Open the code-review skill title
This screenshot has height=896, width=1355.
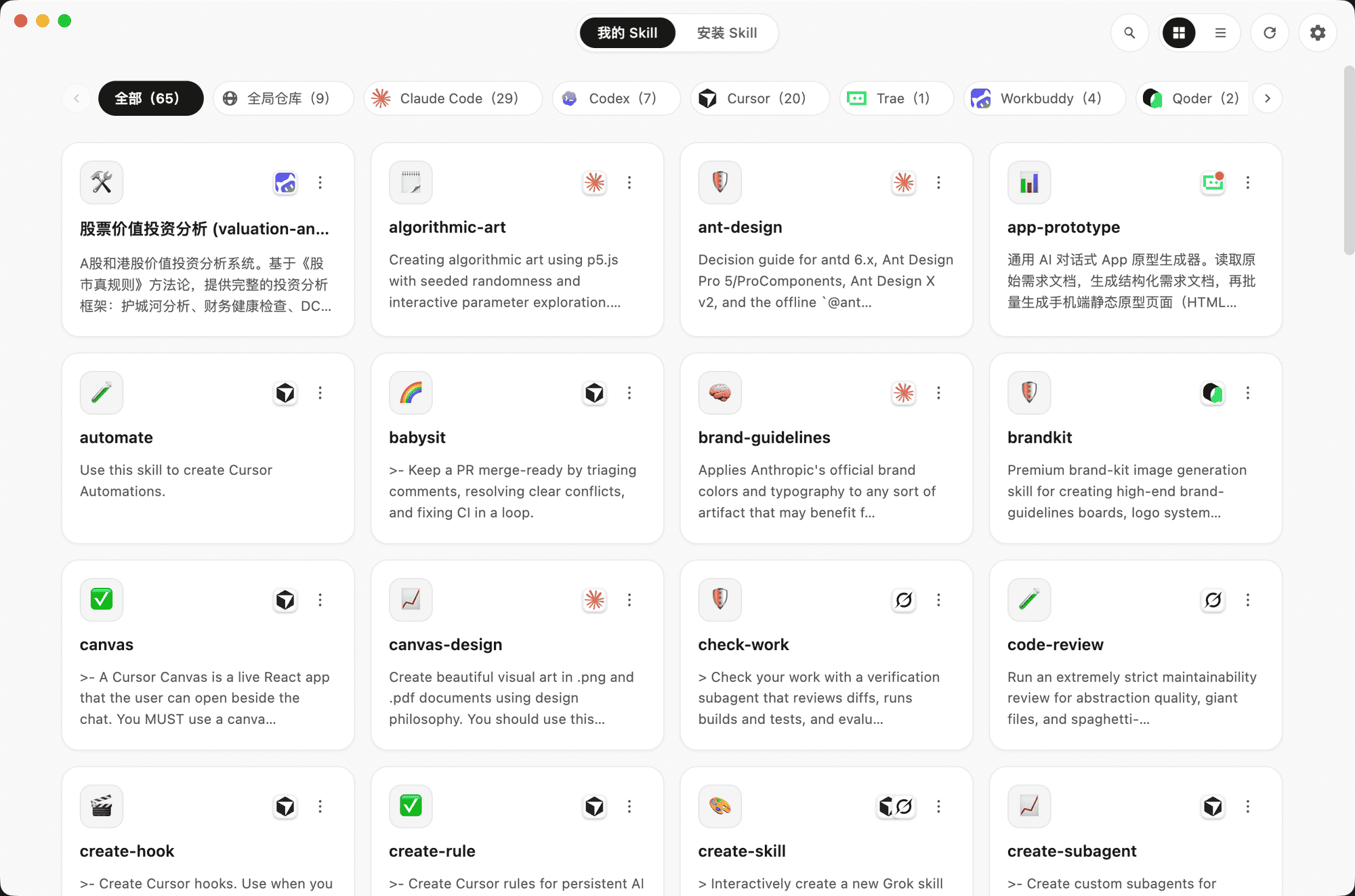point(1055,645)
